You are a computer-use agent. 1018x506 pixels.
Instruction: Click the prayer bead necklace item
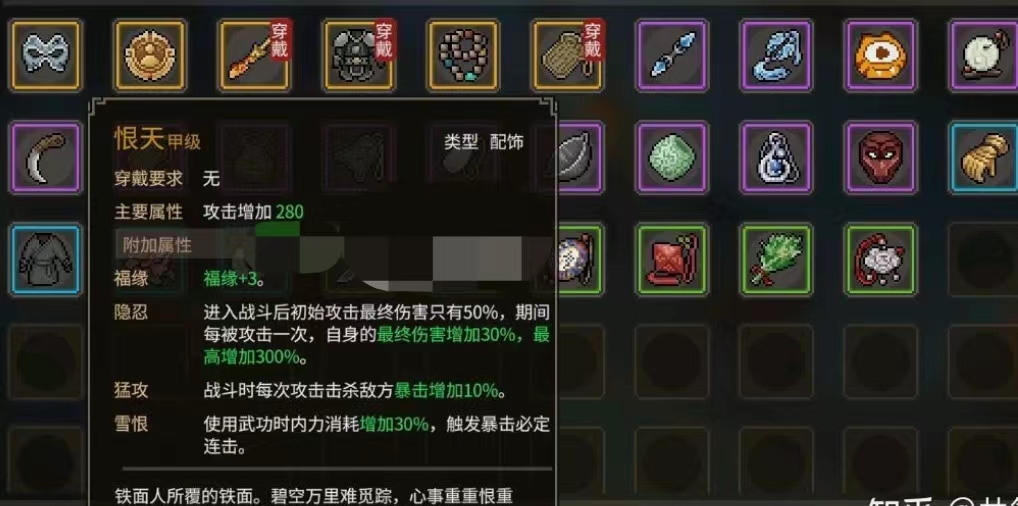(x=463, y=55)
